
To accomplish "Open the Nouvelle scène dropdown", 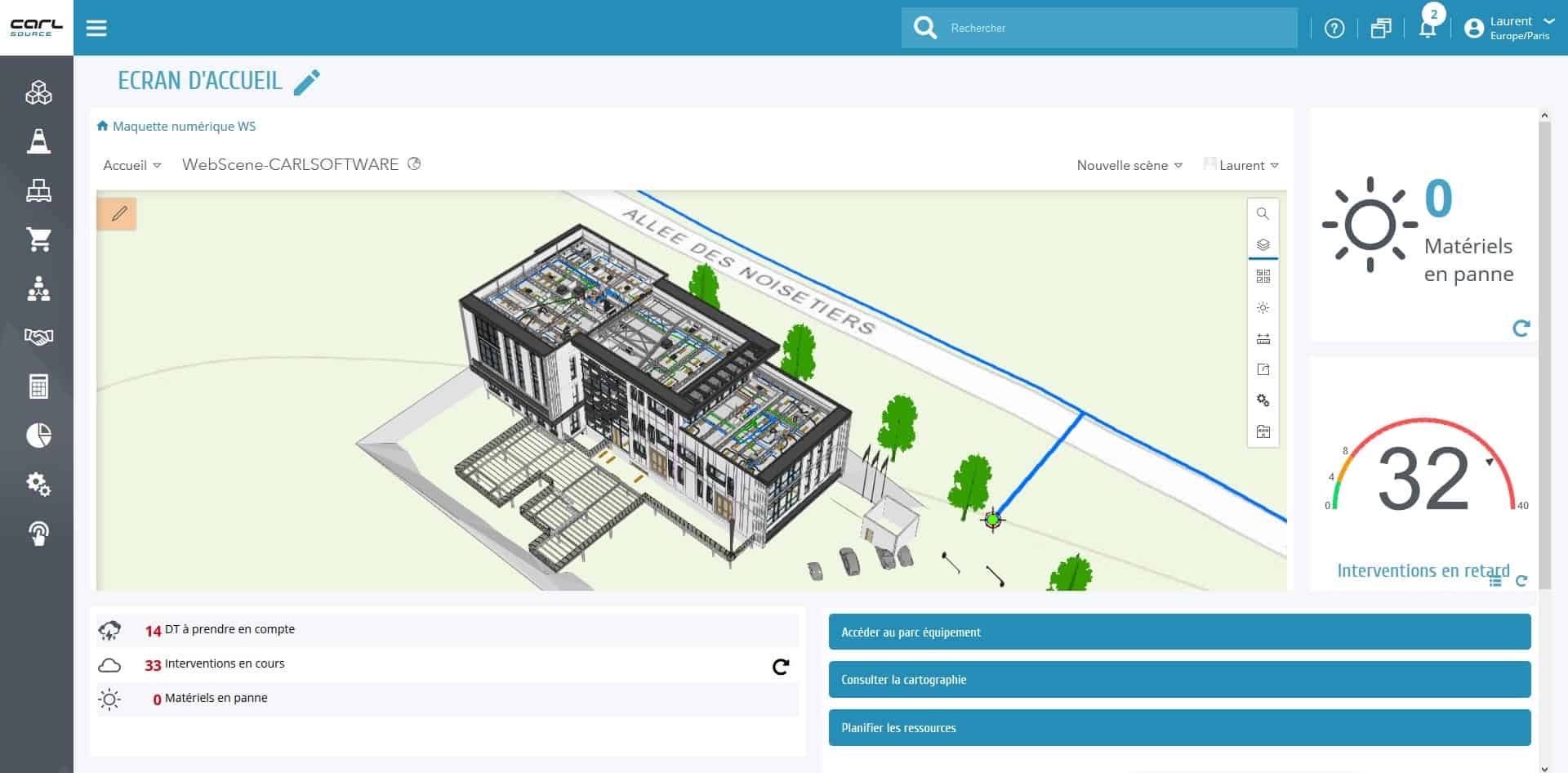I will tap(1129, 165).
